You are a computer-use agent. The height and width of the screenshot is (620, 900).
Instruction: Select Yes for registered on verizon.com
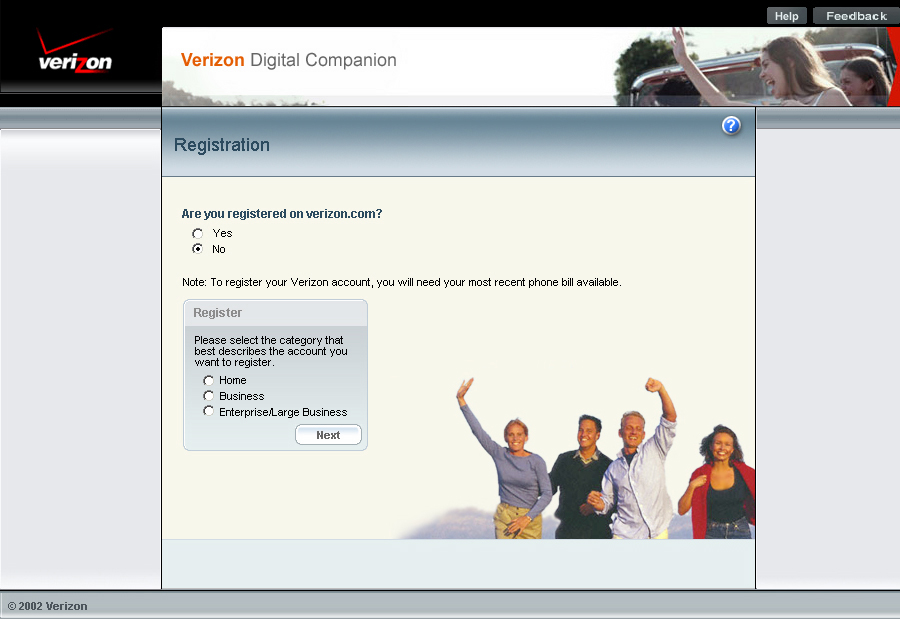[x=198, y=233]
